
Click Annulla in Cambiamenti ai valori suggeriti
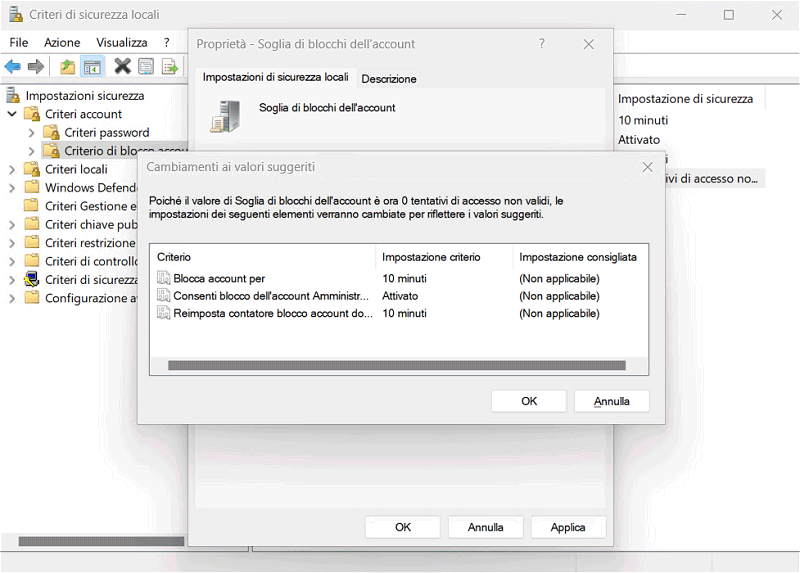[611, 401]
